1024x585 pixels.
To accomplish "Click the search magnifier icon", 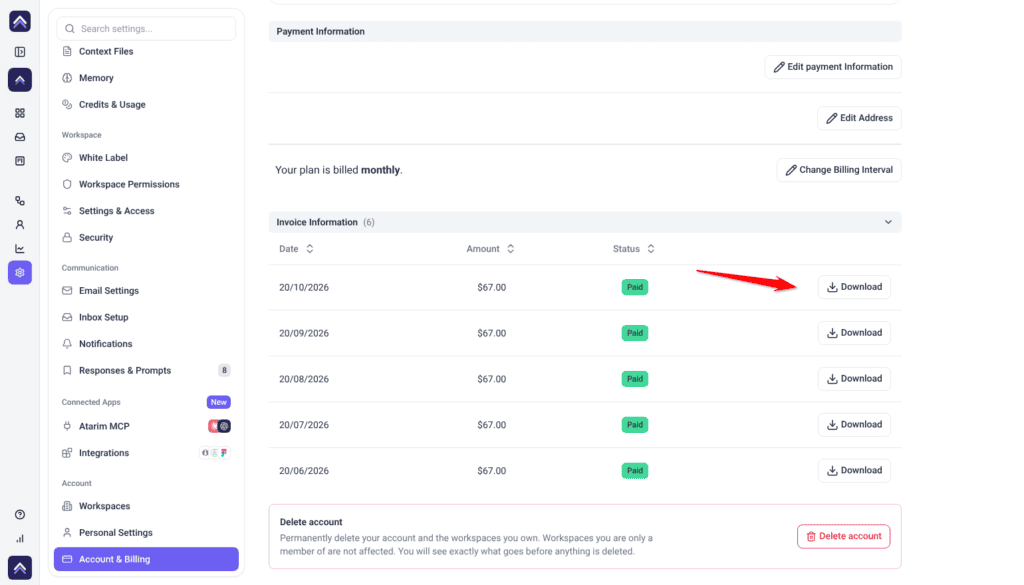I will click(x=70, y=29).
